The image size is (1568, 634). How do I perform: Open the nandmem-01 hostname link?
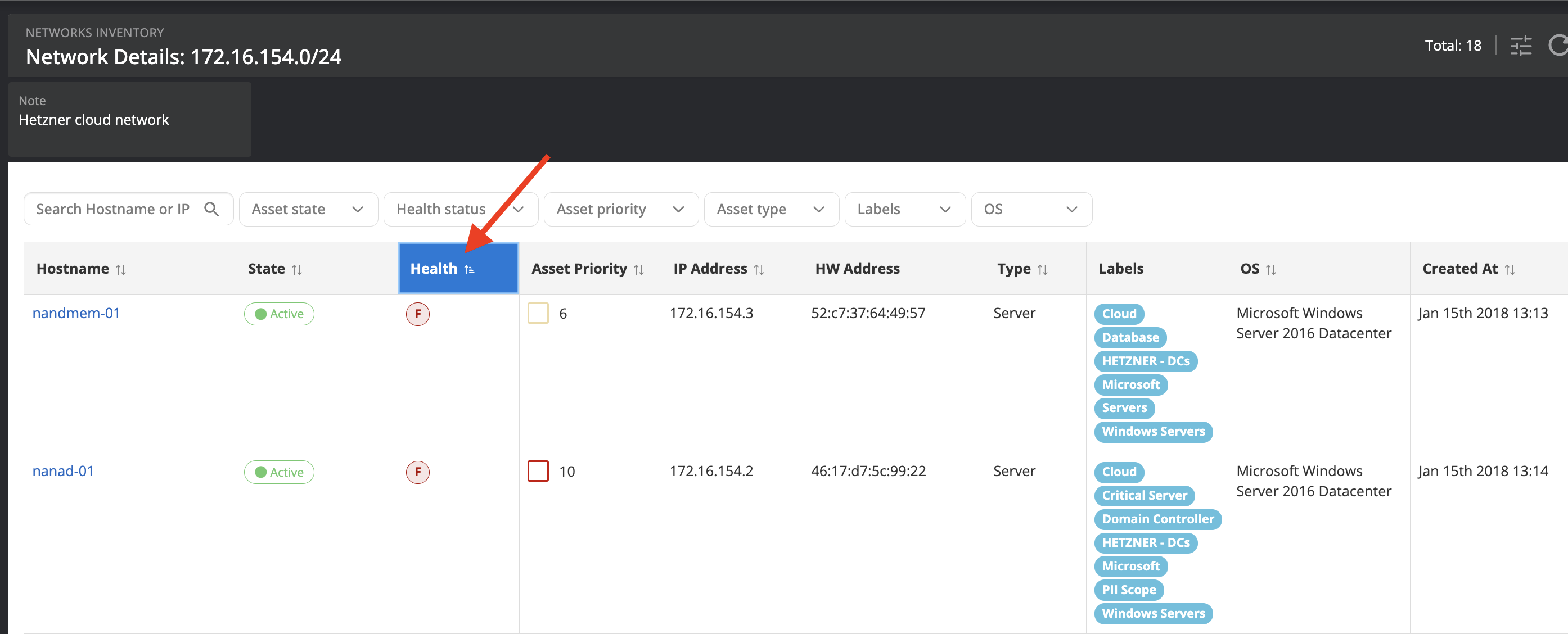click(76, 314)
